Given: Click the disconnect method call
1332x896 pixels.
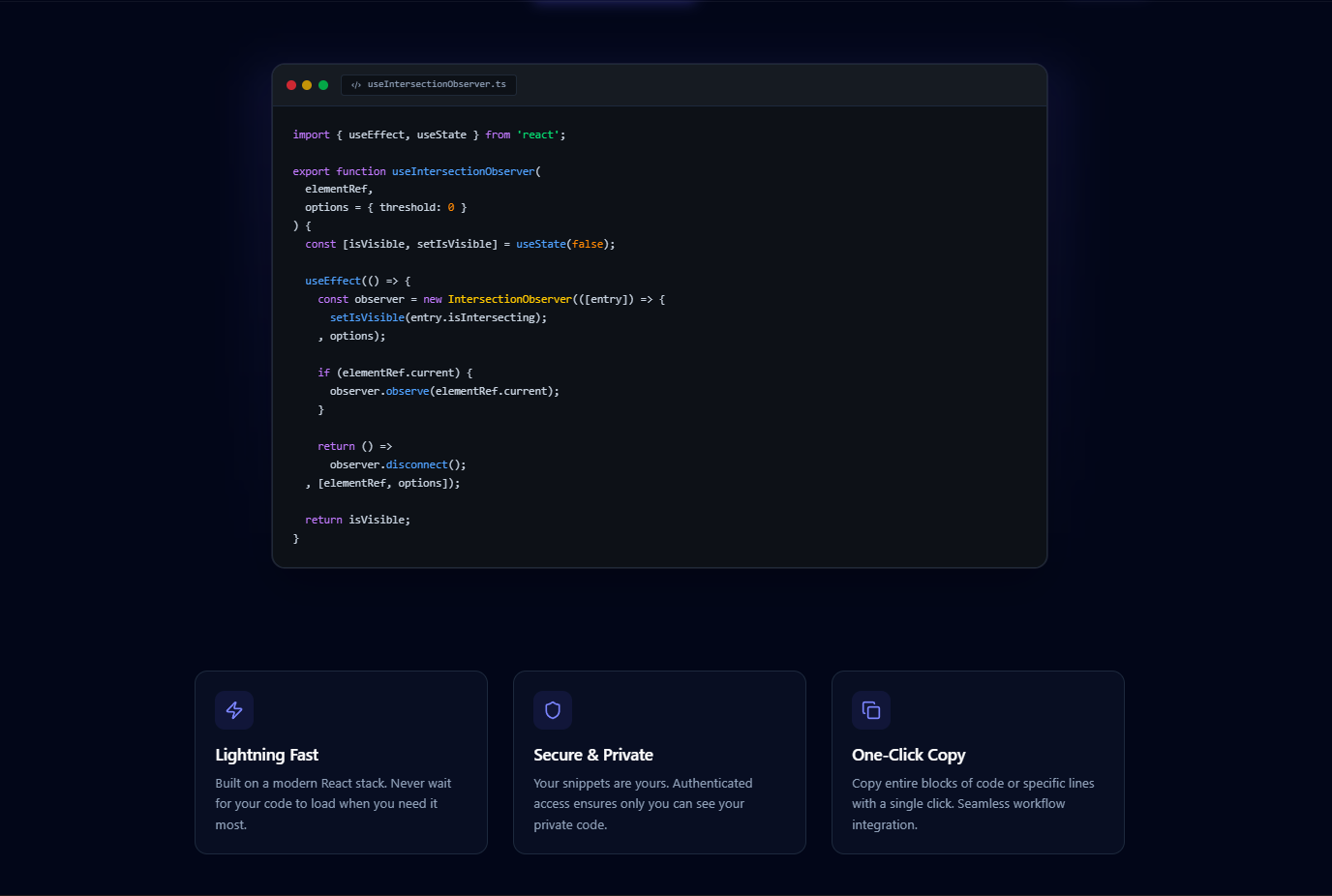Looking at the screenshot, I should pos(416,463).
